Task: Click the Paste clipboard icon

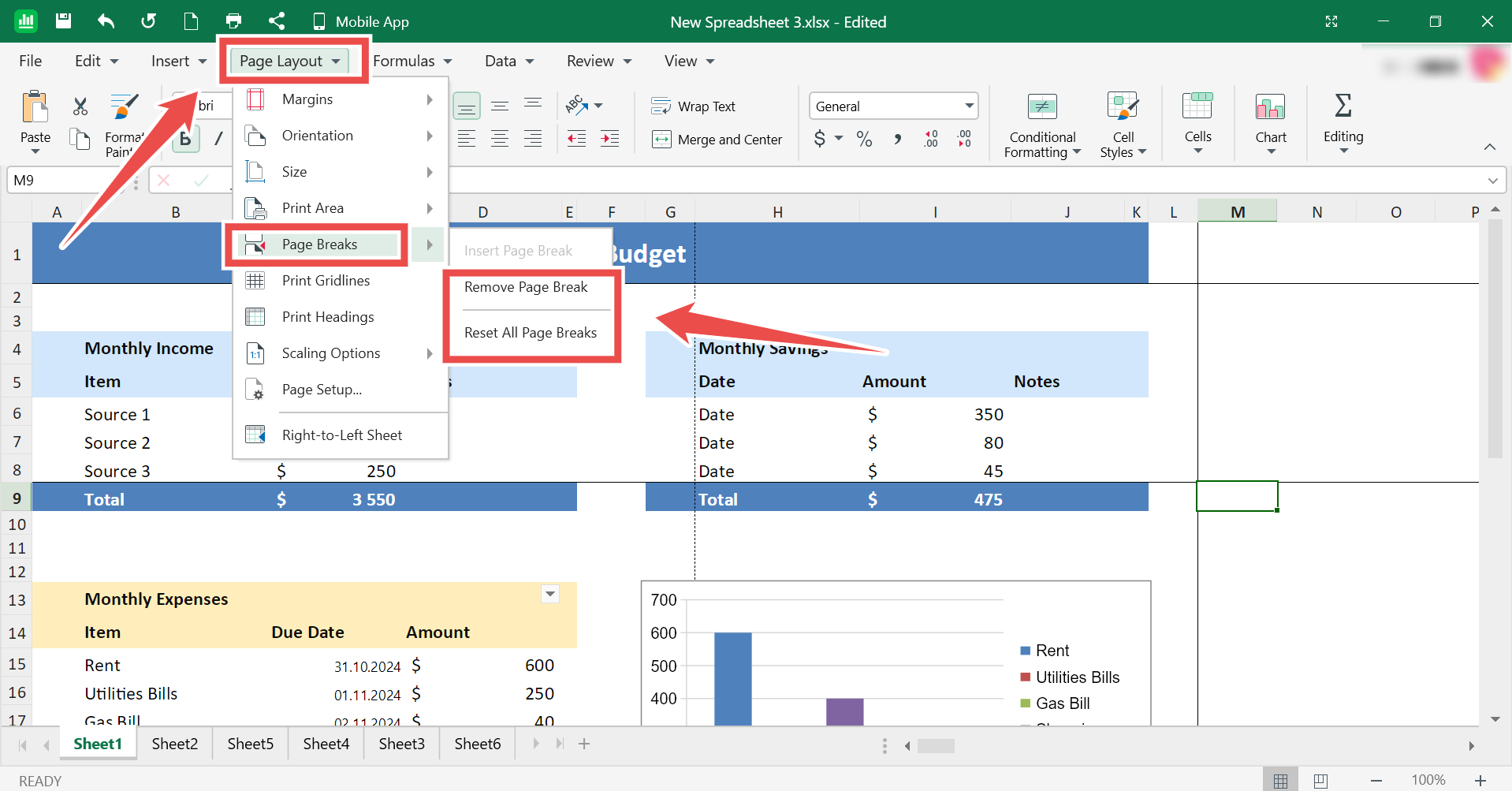Action: pyautogui.click(x=35, y=106)
